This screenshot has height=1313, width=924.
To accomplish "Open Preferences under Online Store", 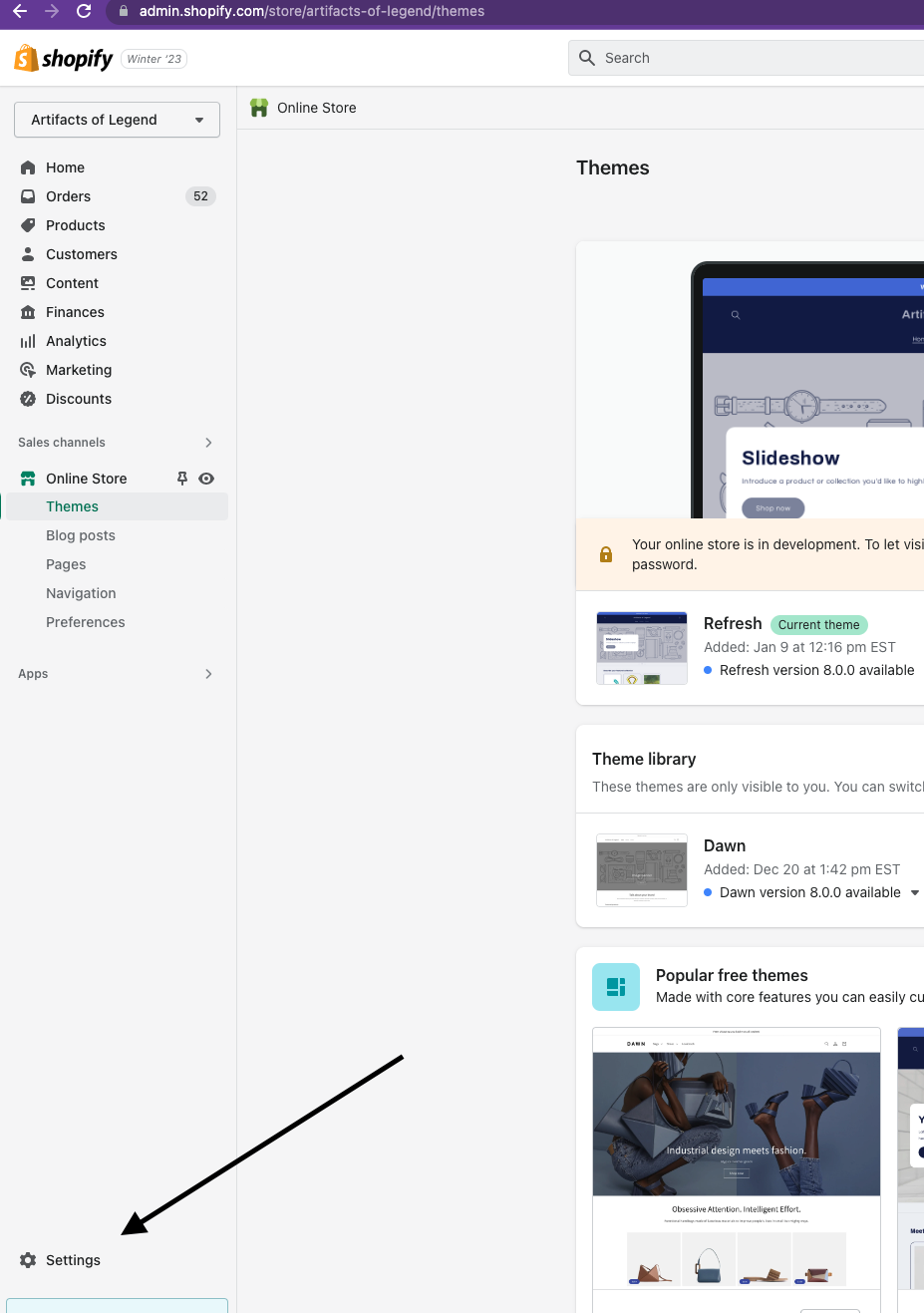I will coord(86,622).
